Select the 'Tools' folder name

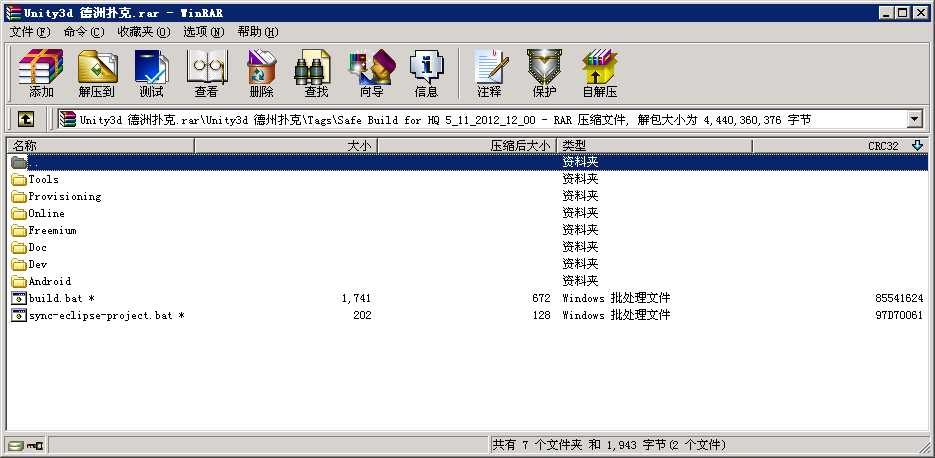(x=44, y=180)
